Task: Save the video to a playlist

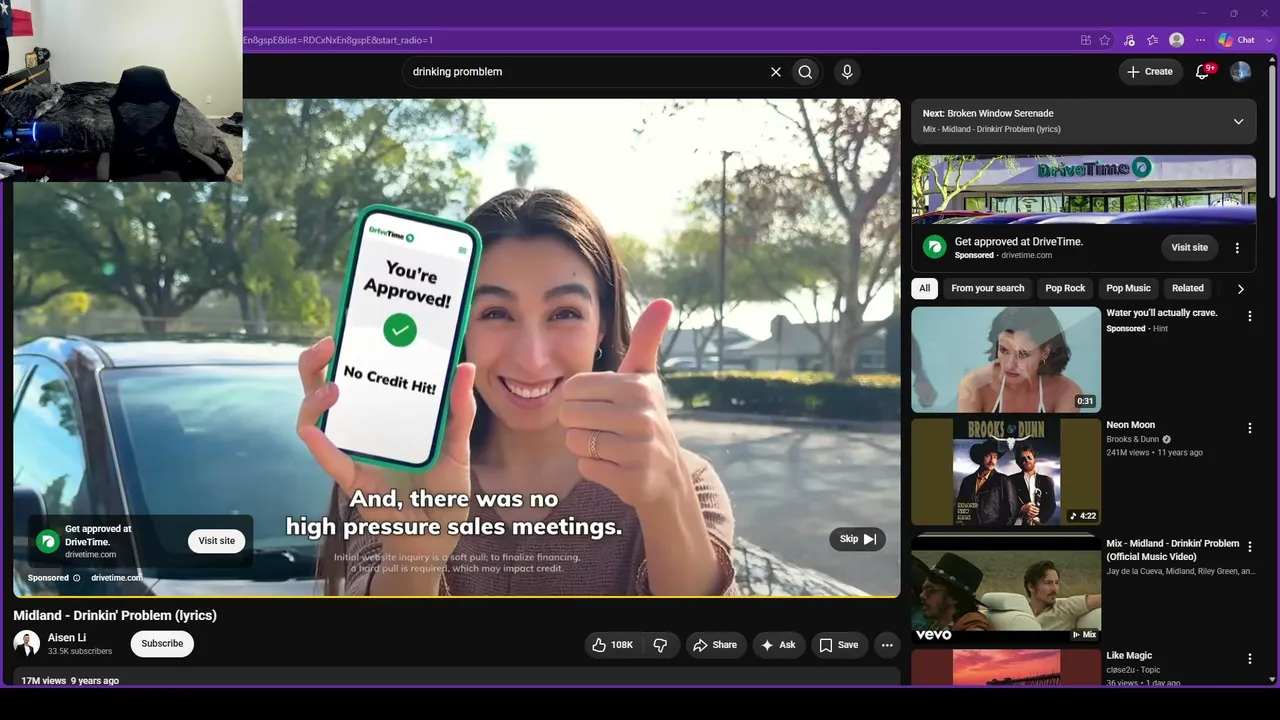Action: (839, 645)
